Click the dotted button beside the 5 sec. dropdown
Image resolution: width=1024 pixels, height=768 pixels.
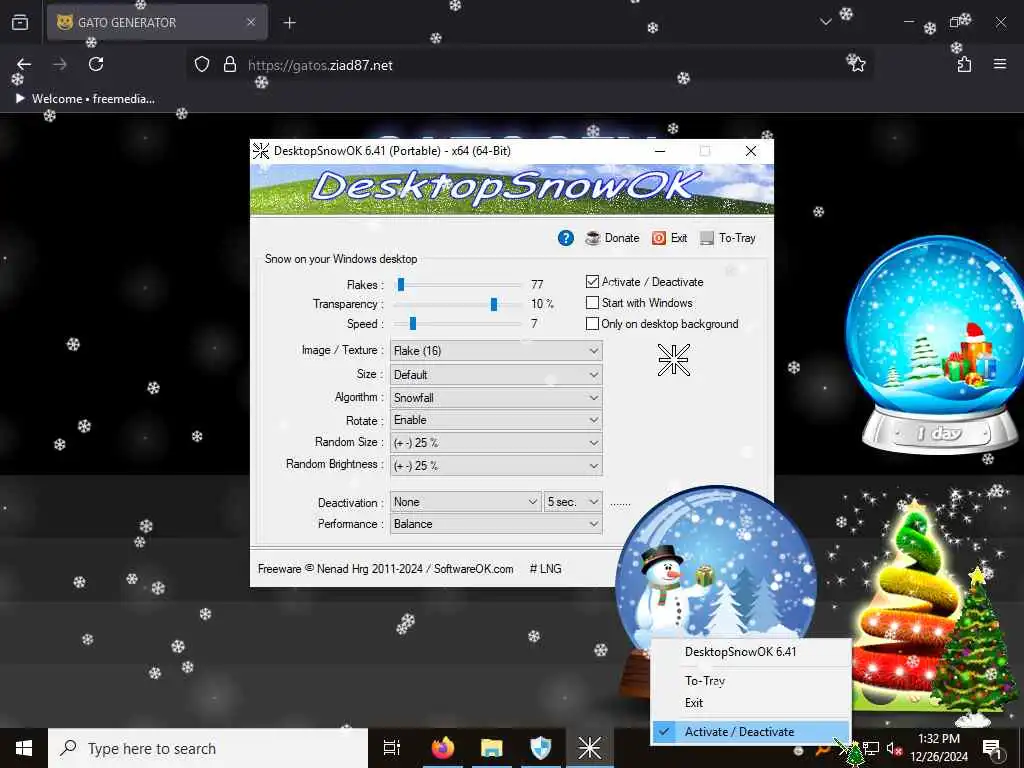pyautogui.click(x=620, y=503)
